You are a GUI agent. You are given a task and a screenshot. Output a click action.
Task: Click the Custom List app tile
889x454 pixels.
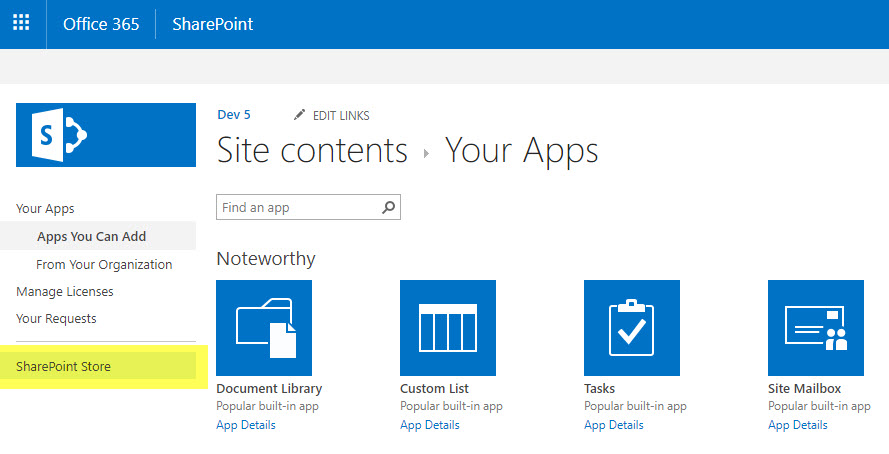(x=448, y=328)
